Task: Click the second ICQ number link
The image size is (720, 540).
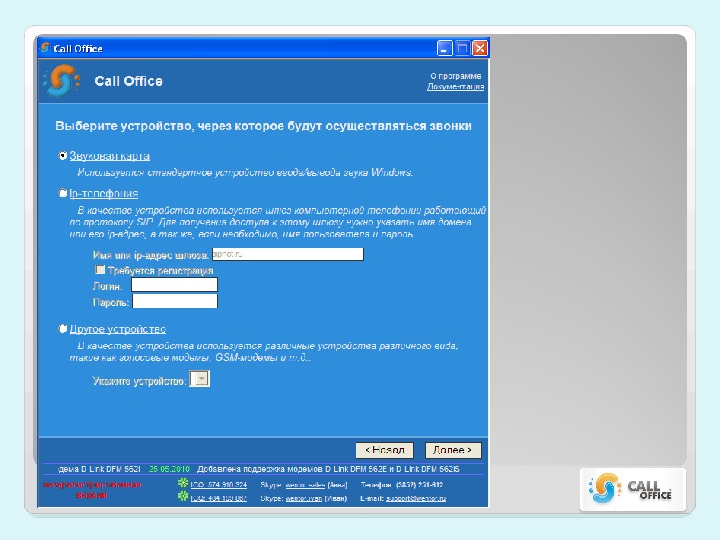Action: click(x=219, y=498)
